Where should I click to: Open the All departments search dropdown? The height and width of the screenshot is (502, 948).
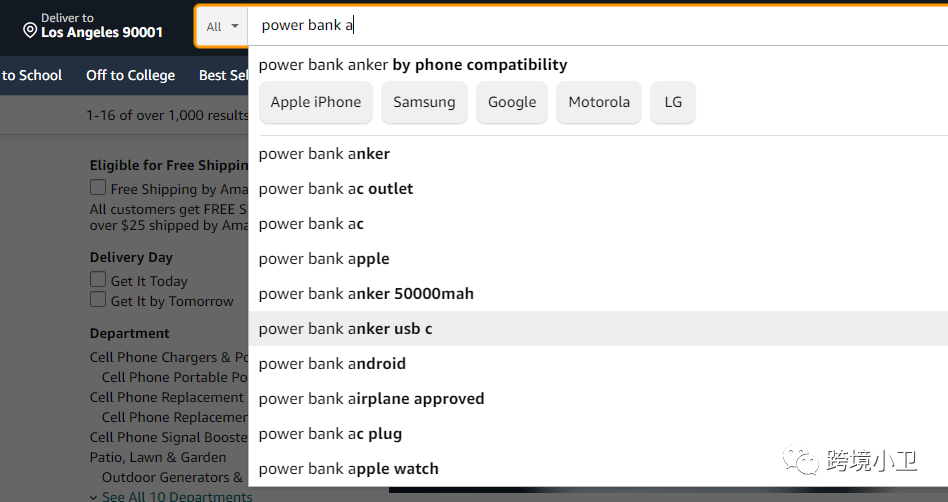click(223, 26)
